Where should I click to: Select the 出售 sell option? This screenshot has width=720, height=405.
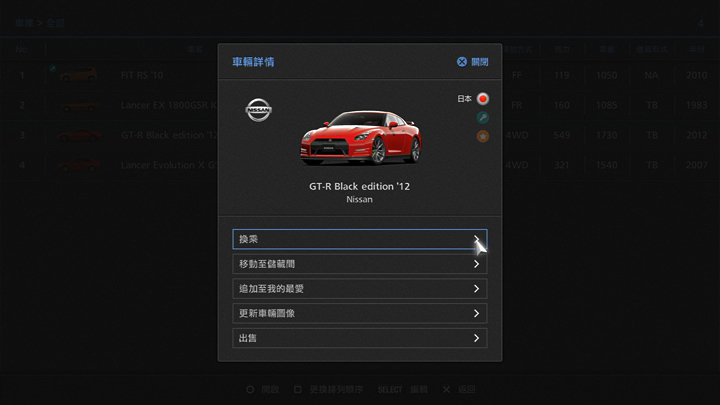[360, 338]
